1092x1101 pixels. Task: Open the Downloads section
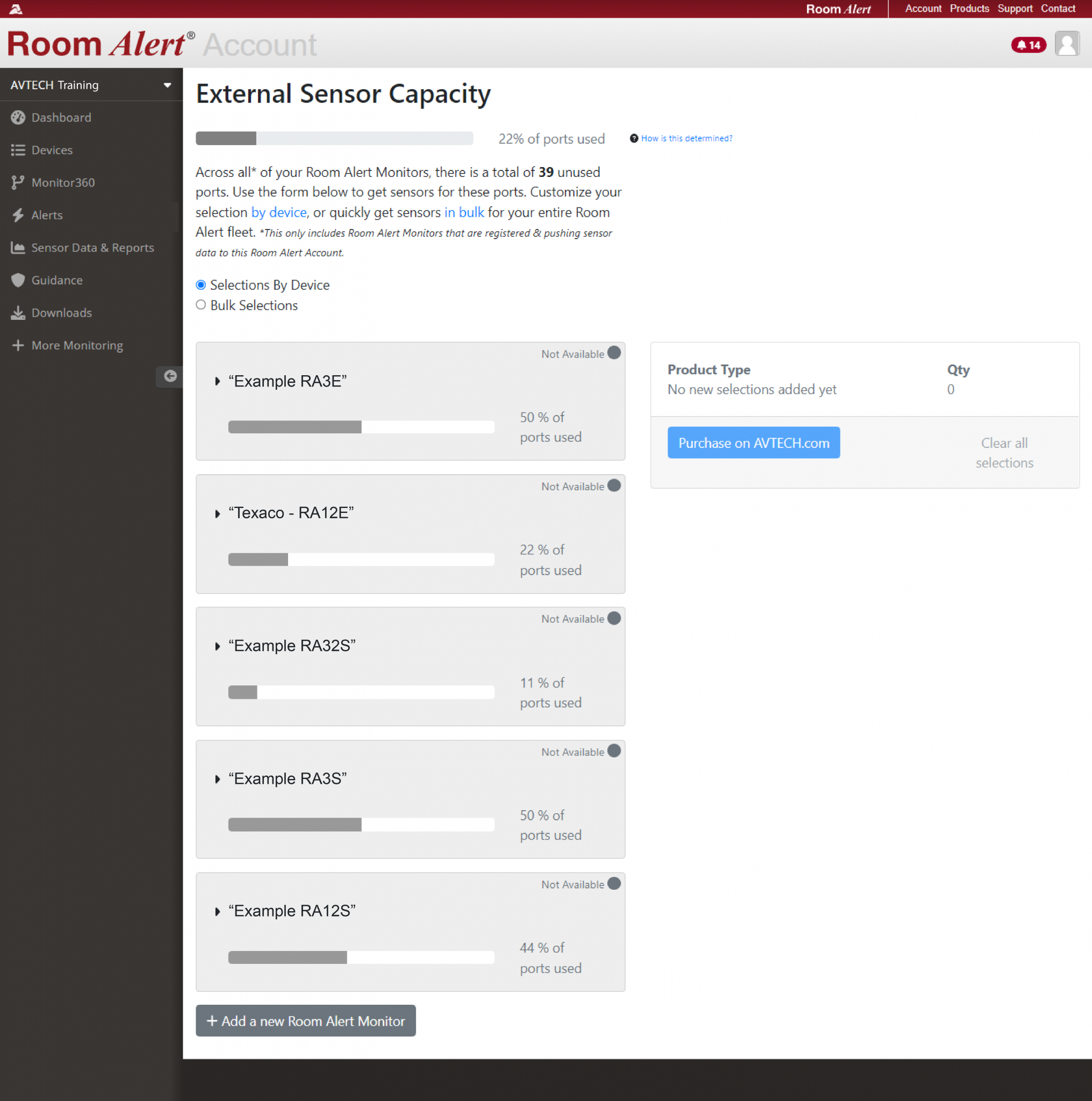point(61,312)
